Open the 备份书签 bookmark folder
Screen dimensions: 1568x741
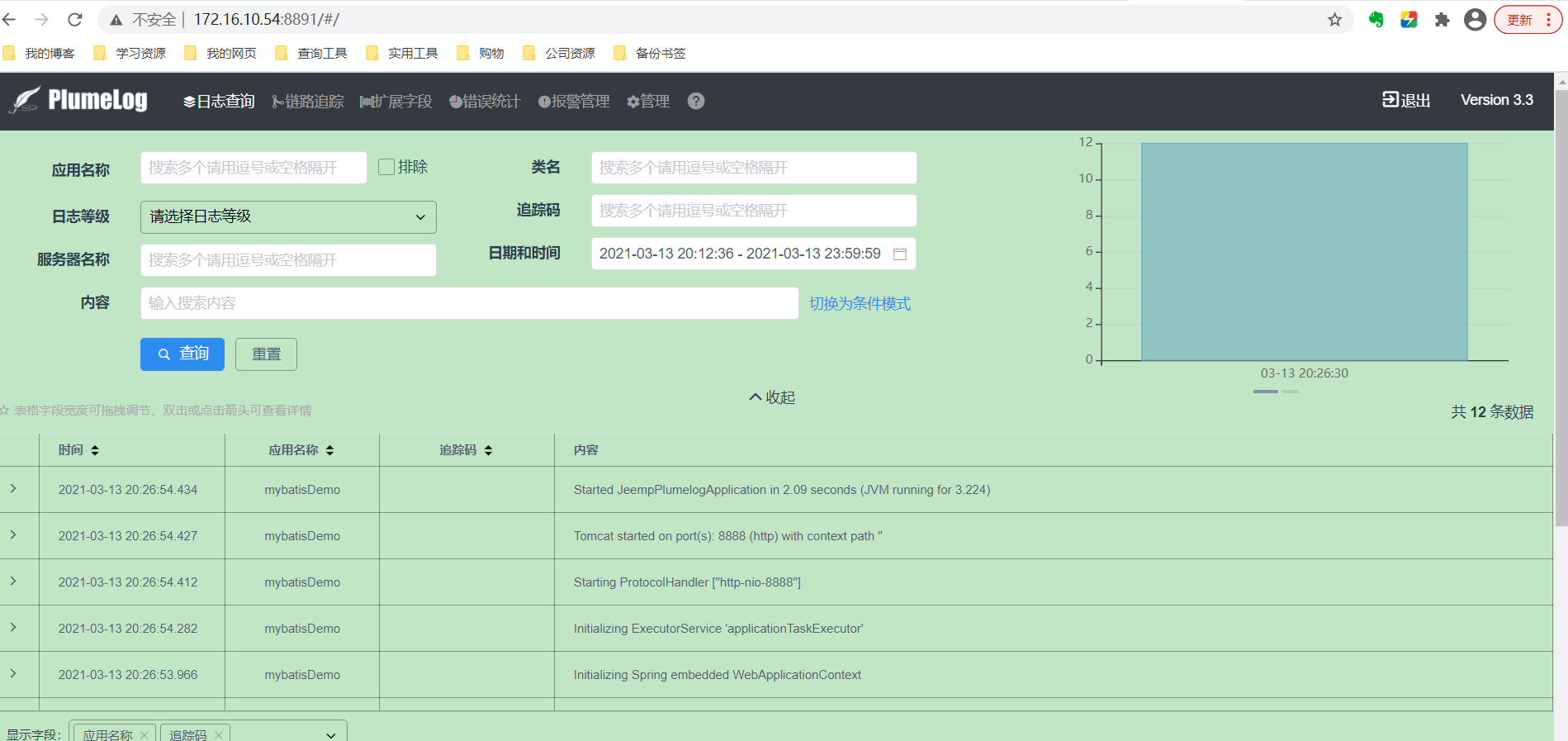click(x=651, y=53)
